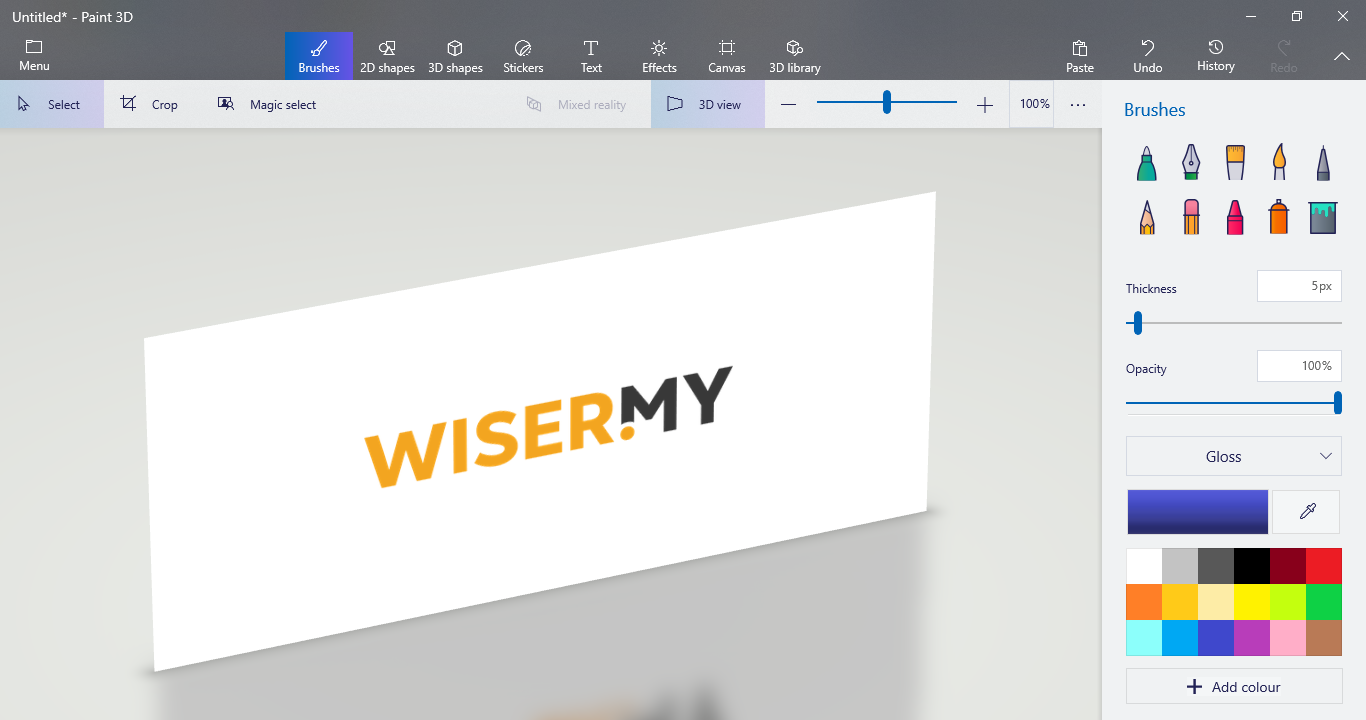
Task: Choose the Oil brush tool
Action: pos(1235,163)
